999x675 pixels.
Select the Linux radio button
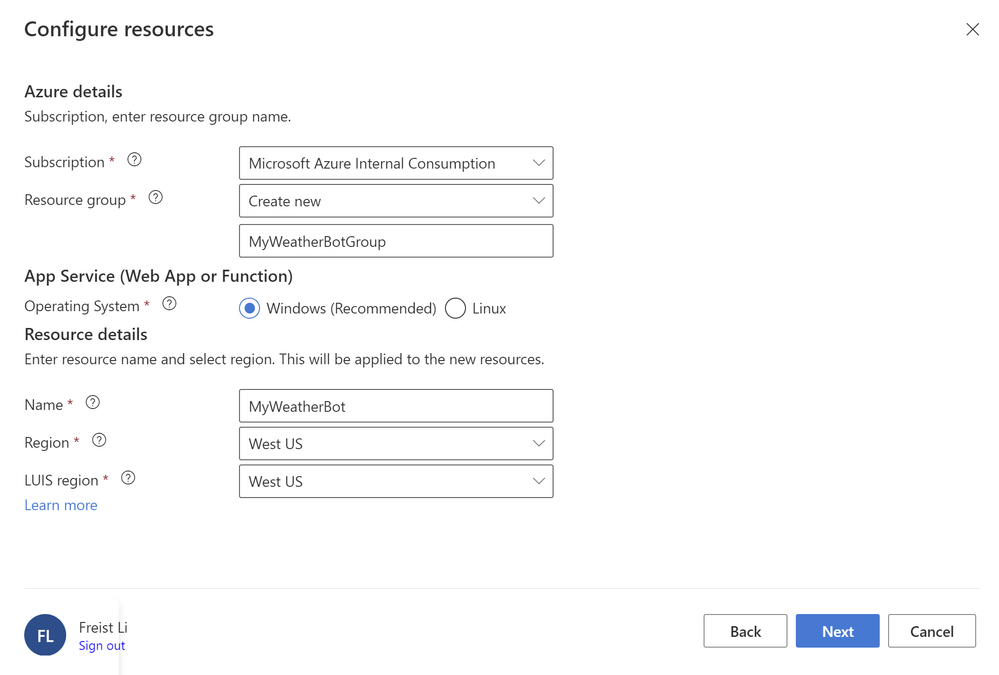tap(456, 308)
